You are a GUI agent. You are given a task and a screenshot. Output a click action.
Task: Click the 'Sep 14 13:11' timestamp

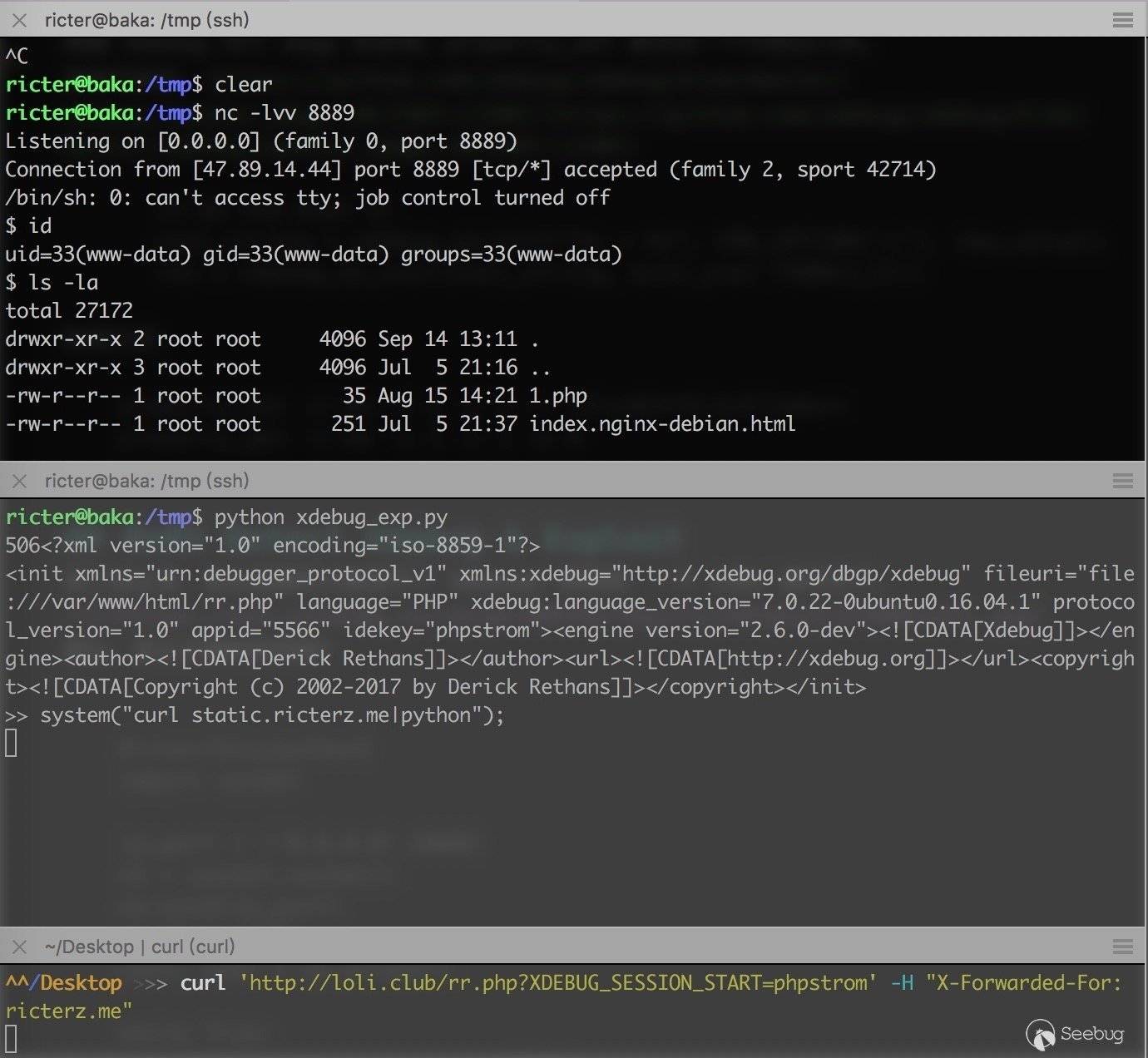click(448, 339)
